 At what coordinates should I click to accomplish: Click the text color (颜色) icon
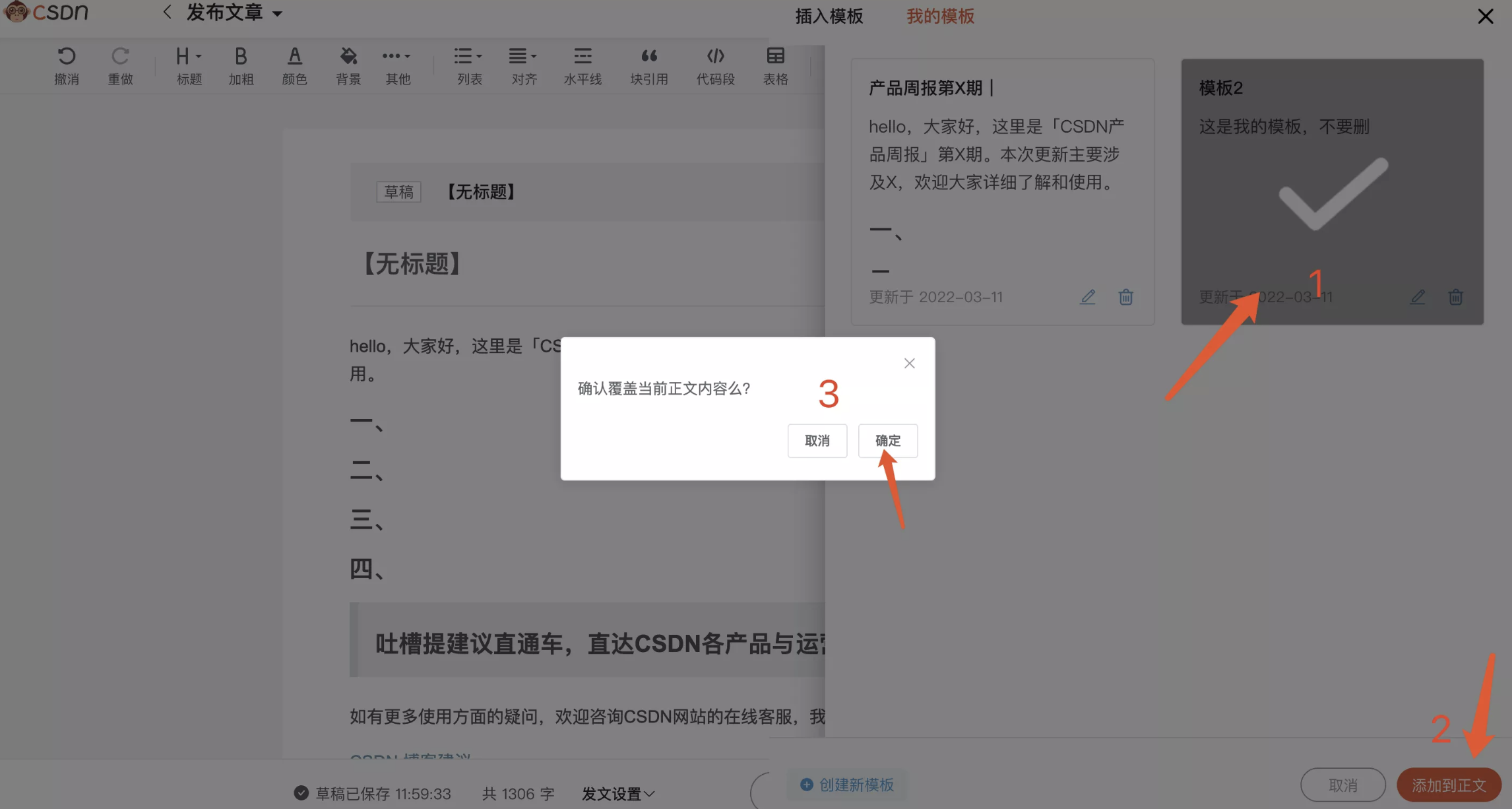pos(294,57)
